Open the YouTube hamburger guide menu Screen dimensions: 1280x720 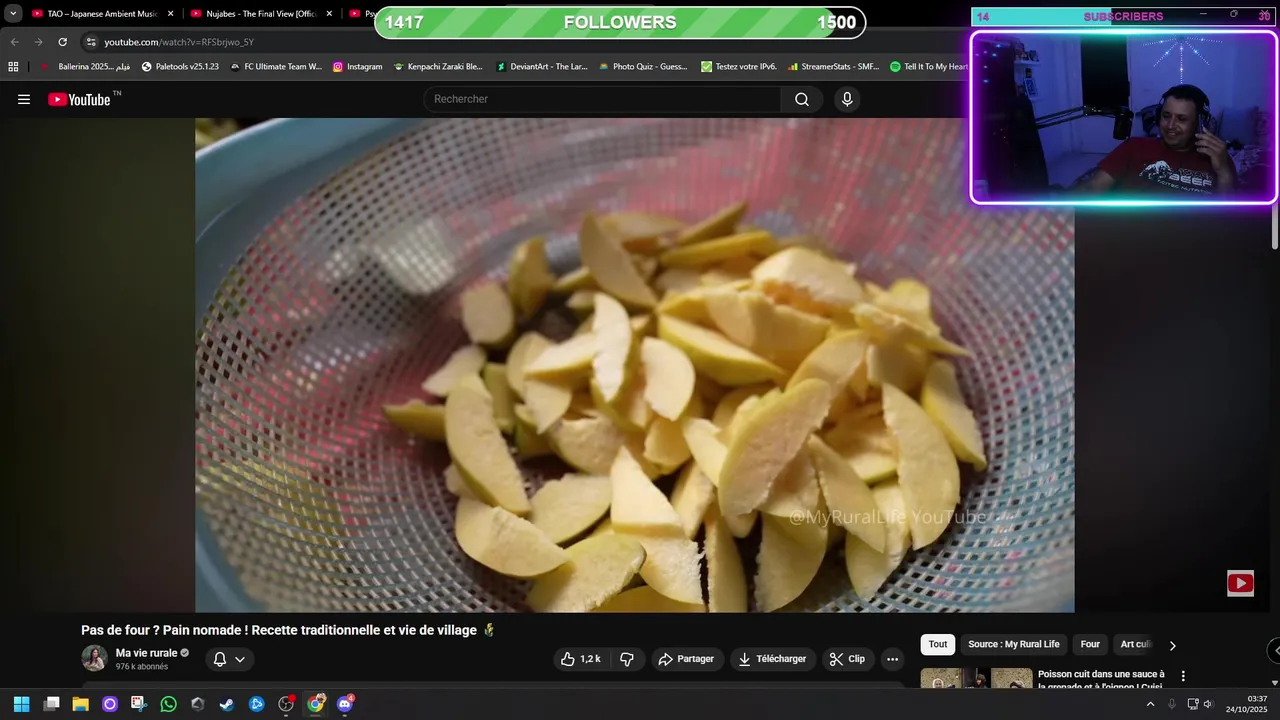coord(24,99)
